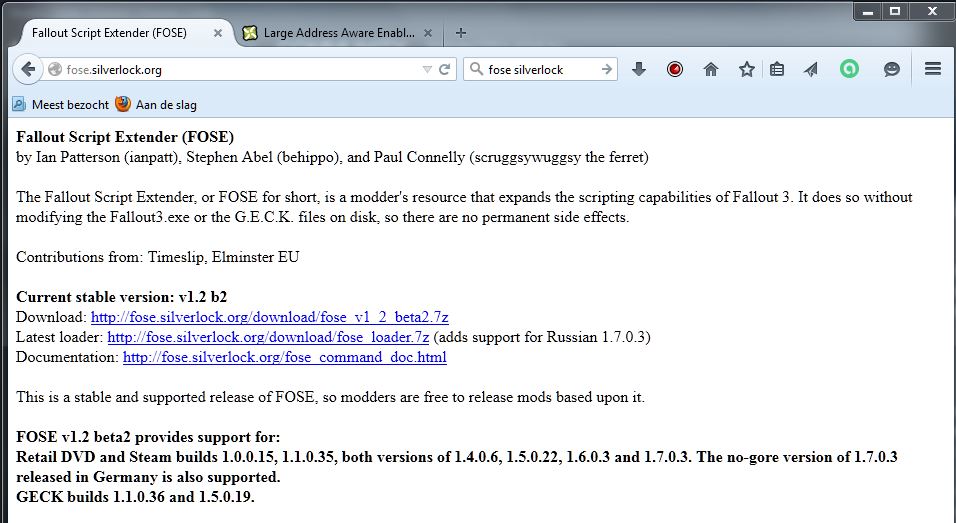Reload the page with the refresh icon
Image resolution: width=956 pixels, height=523 pixels.
tap(444, 69)
